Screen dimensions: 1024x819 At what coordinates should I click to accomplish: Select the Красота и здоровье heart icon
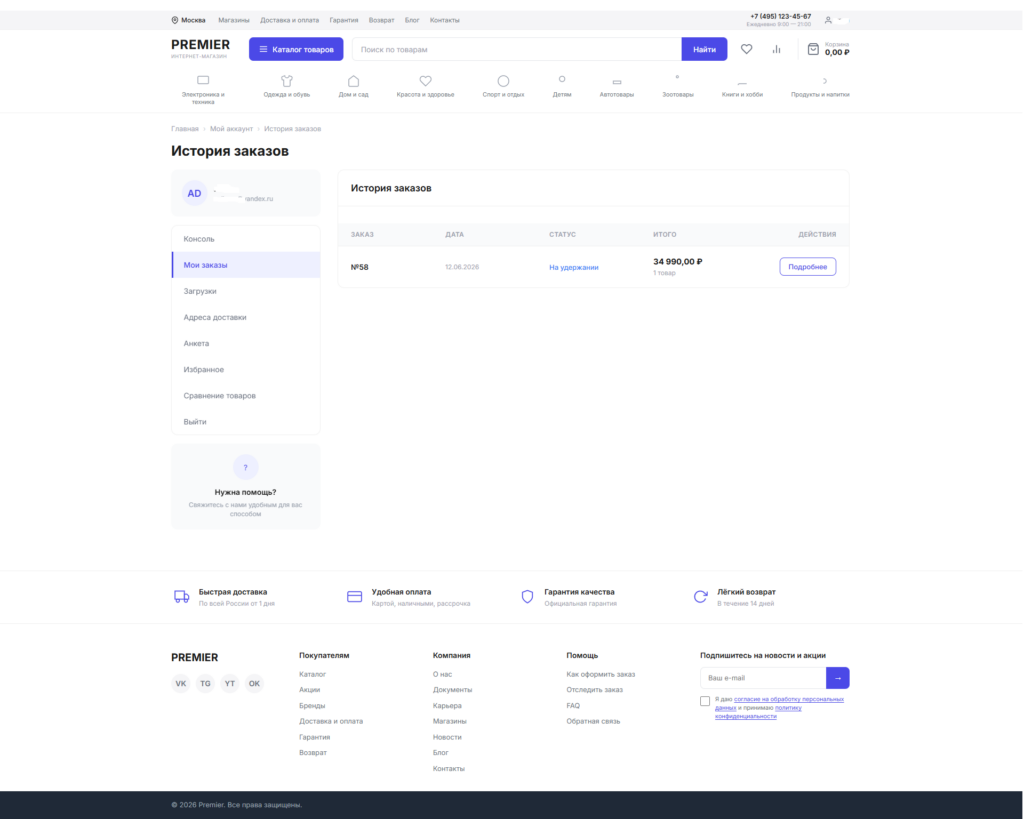[425, 81]
